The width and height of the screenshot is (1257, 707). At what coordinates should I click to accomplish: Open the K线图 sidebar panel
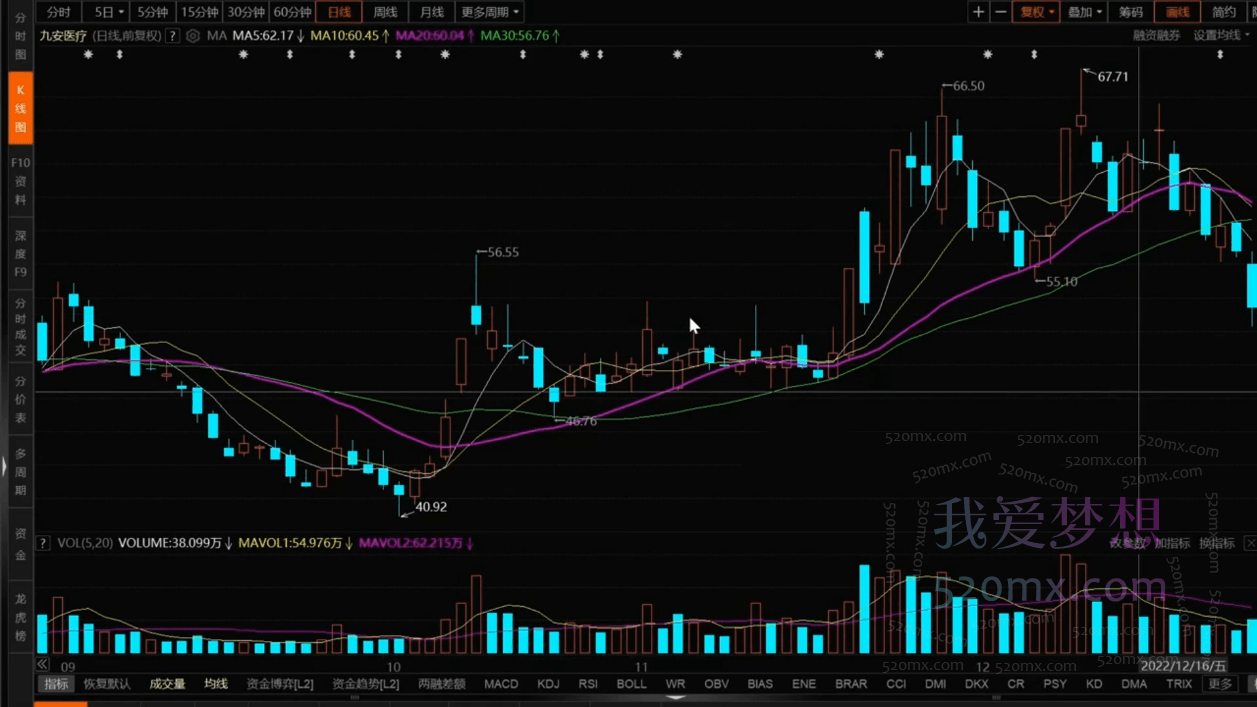coord(20,109)
